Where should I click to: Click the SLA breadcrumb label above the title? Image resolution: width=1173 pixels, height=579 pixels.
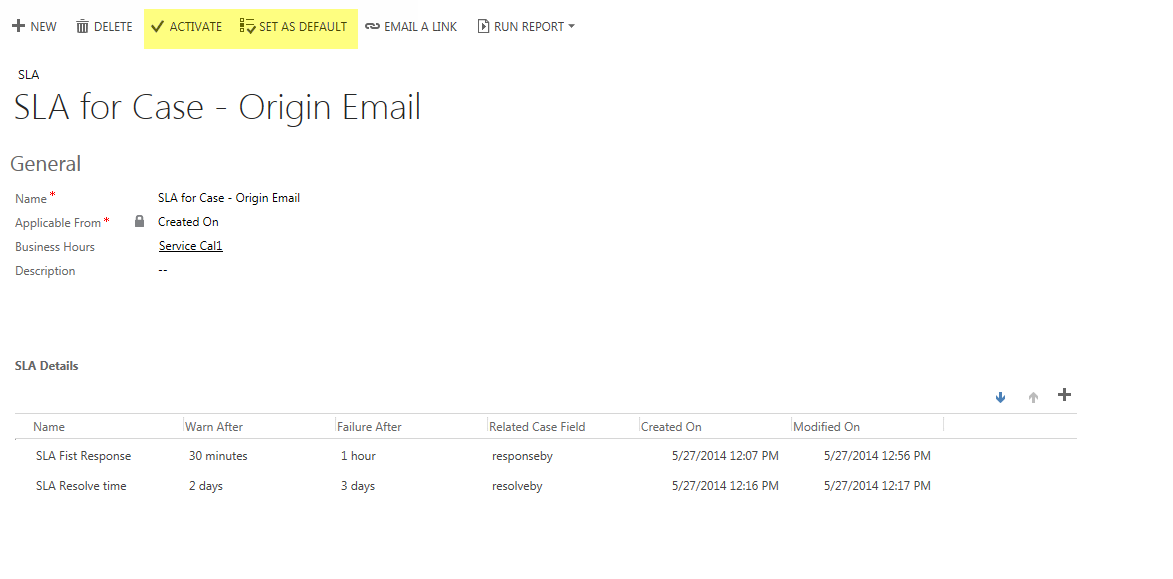pyautogui.click(x=28, y=74)
